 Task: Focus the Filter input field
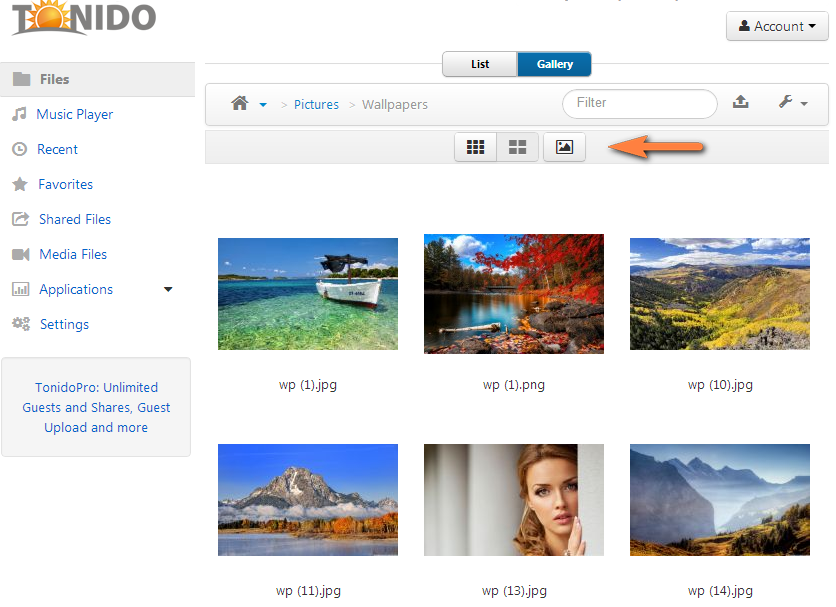639,103
